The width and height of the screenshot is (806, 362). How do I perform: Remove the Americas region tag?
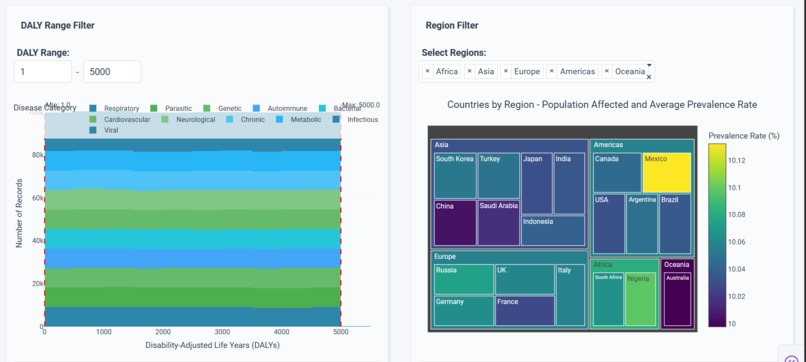[x=552, y=71]
